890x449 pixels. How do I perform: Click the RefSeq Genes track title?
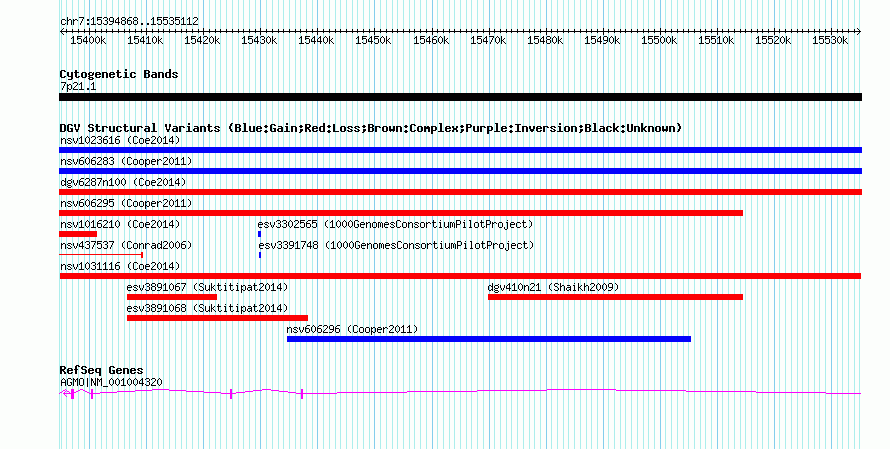click(101, 370)
